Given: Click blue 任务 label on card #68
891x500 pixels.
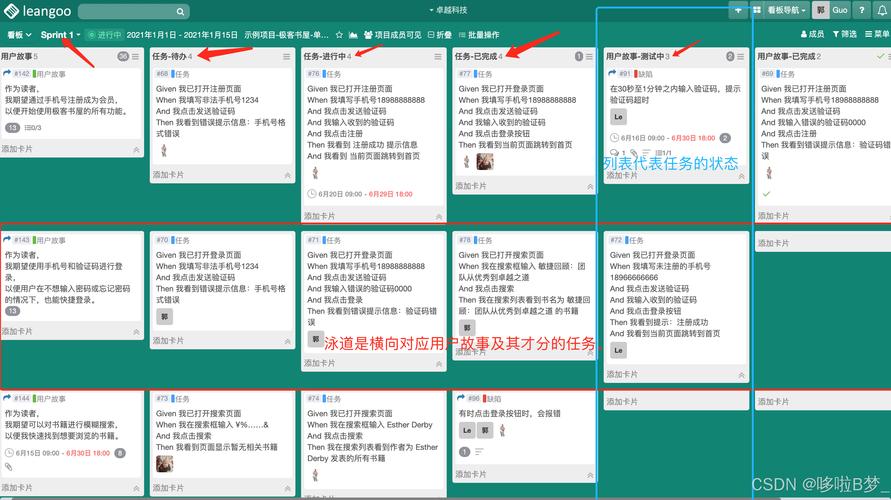Looking at the screenshot, I should click(181, 74).
